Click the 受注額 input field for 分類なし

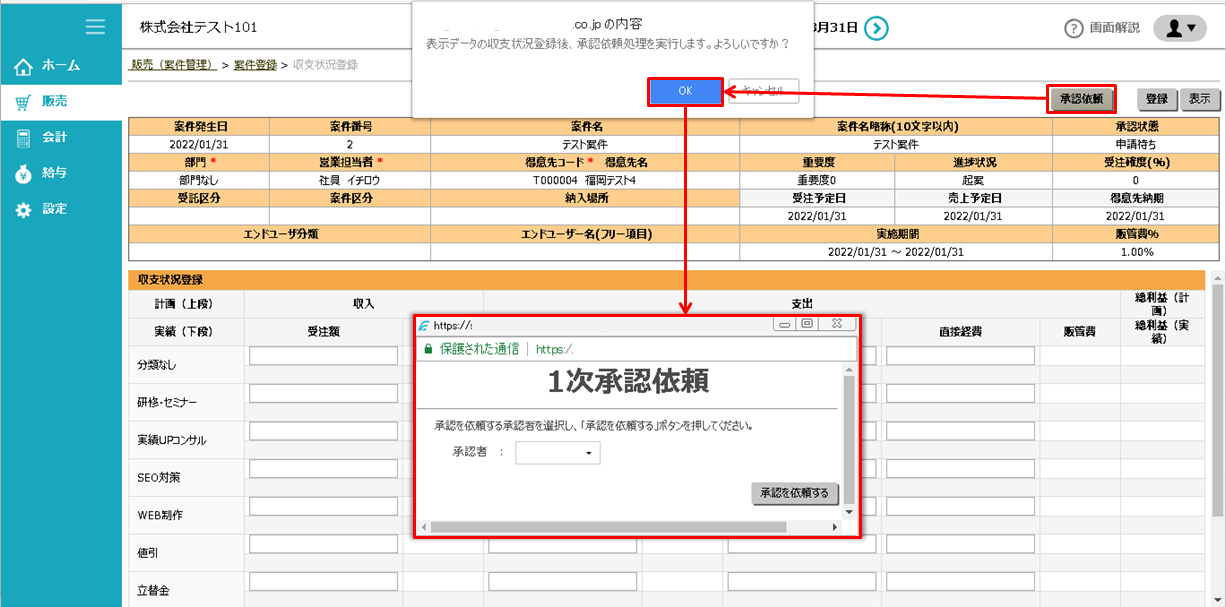coord(322,355)
